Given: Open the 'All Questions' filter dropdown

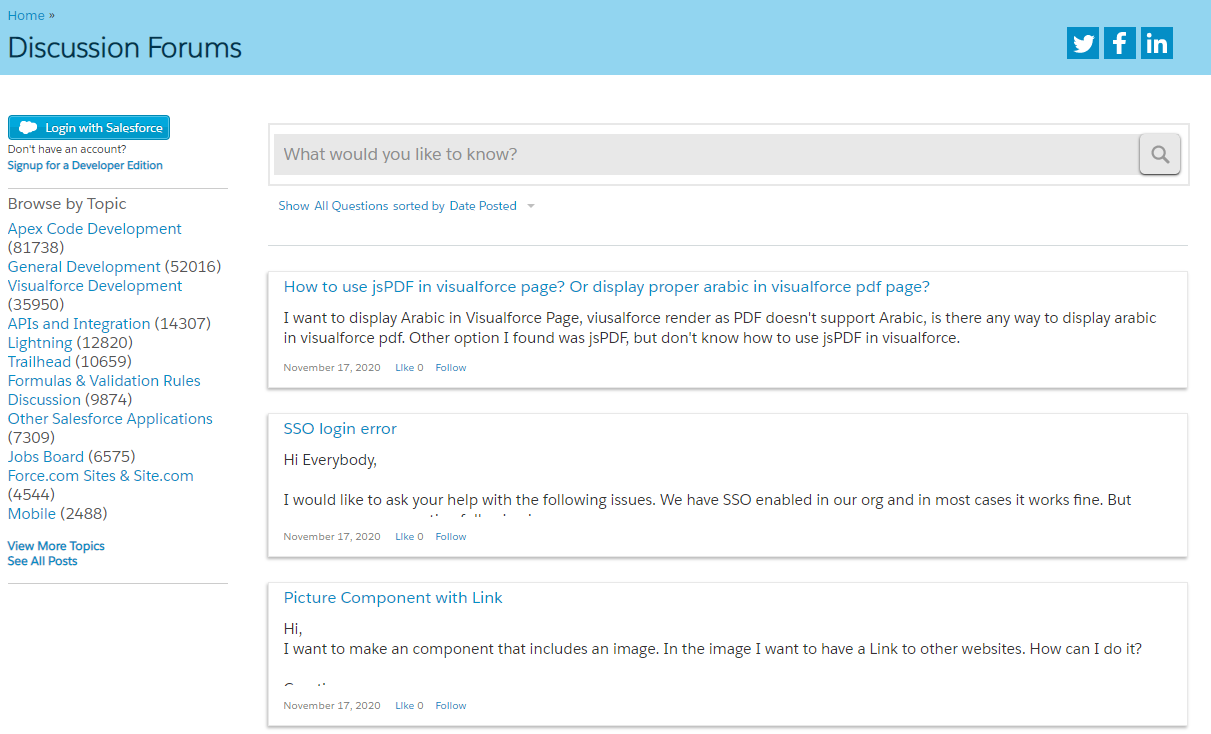Looking at the screenshot, I should 351,206.
